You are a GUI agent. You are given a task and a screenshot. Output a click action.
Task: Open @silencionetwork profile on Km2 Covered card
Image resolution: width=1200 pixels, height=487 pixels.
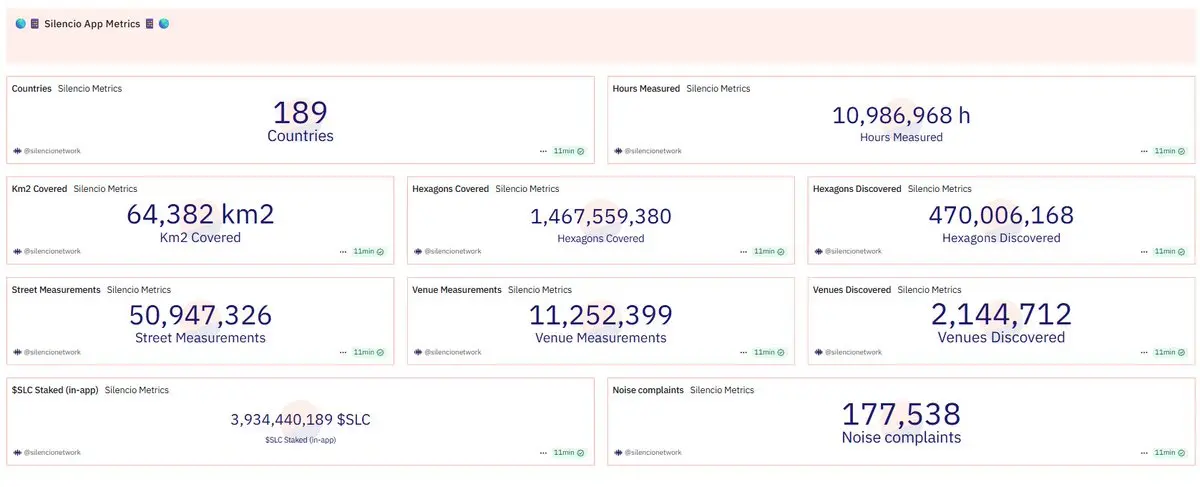tap(47, 252)
